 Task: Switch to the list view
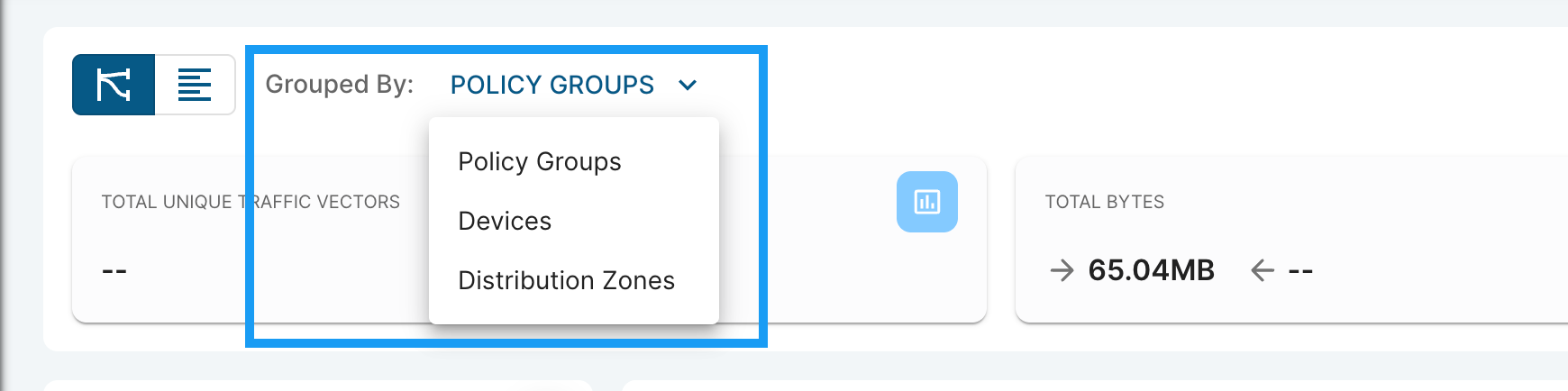(195, 85)
